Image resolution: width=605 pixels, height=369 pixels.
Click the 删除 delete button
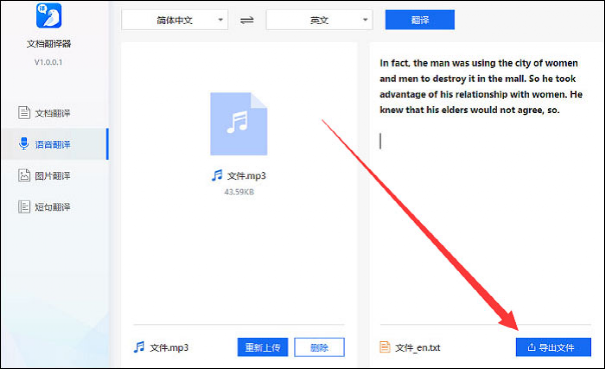pyautogui.click(x=319, y=347)
